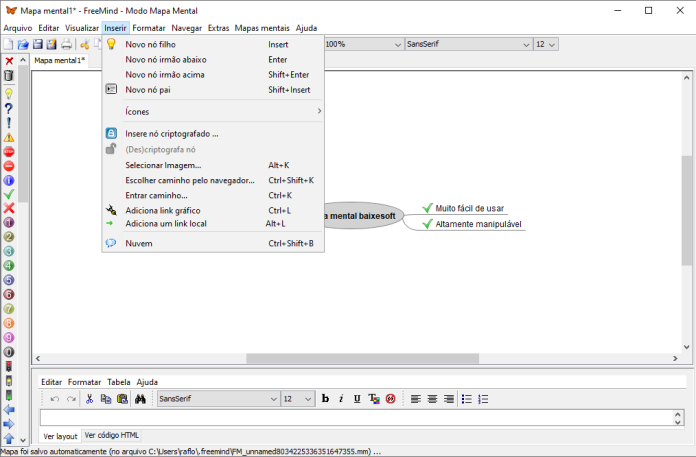Select the node Muito fácil de usar
Viewport: 696px width, 457px height.
464,208
